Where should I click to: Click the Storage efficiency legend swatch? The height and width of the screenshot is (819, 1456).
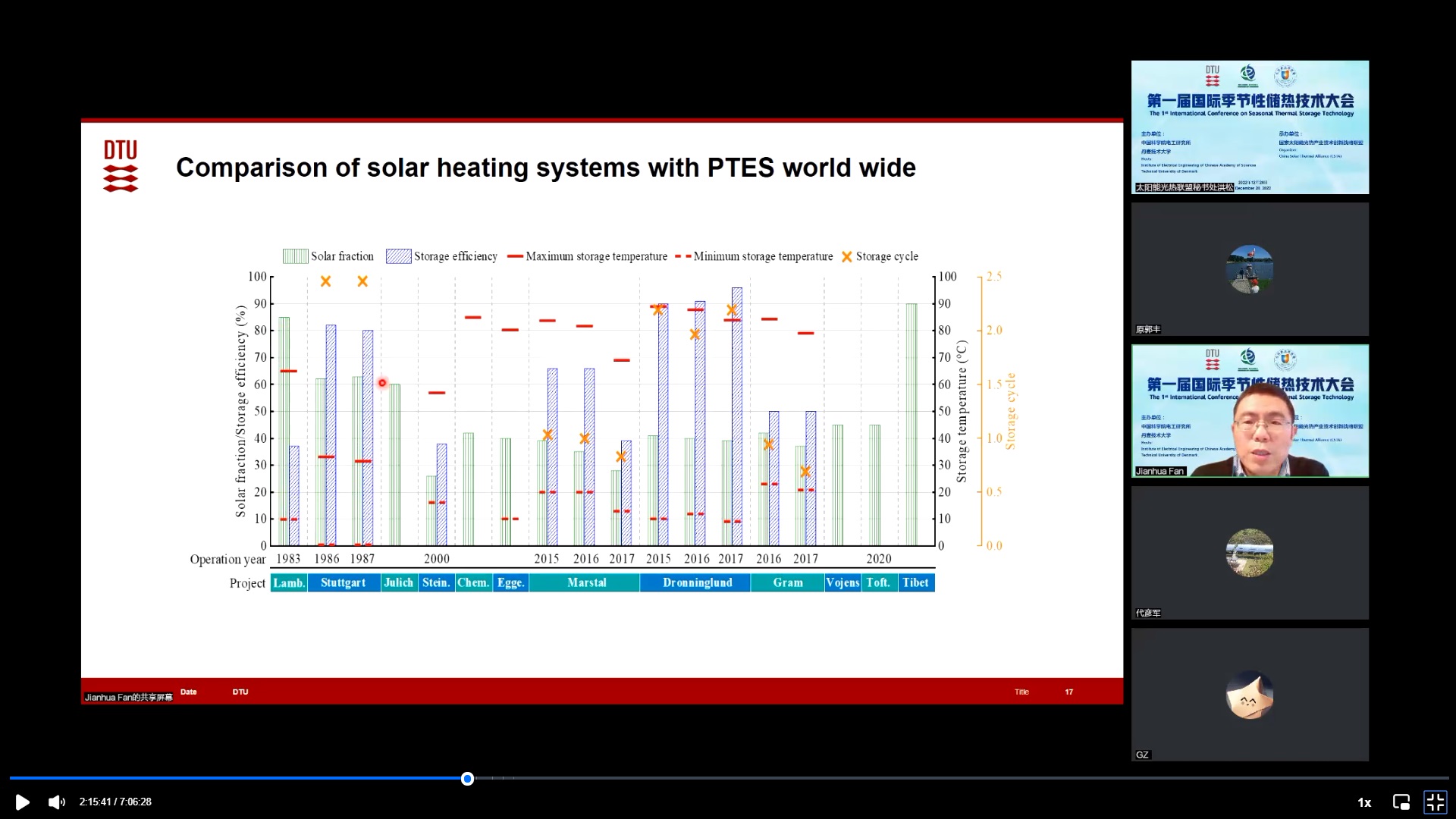coord(398,257)
